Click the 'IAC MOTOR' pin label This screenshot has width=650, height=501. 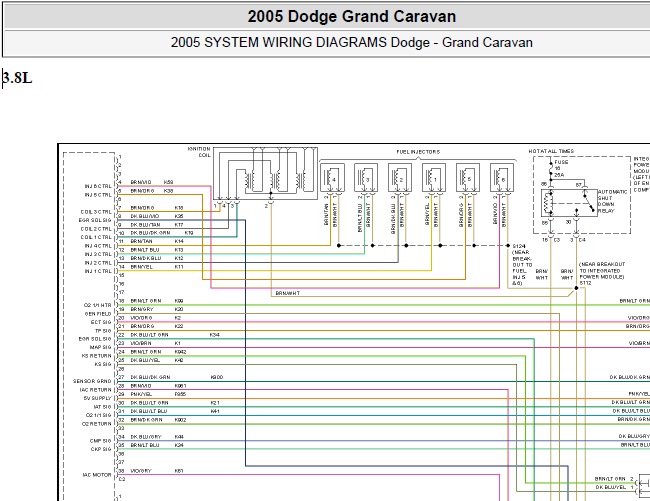[x=97, y=475]
